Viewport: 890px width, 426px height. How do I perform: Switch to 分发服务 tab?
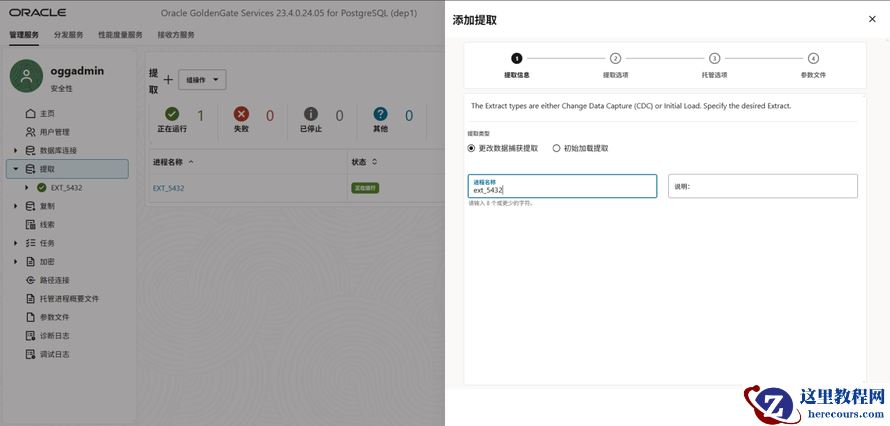(x=69, y=35)
